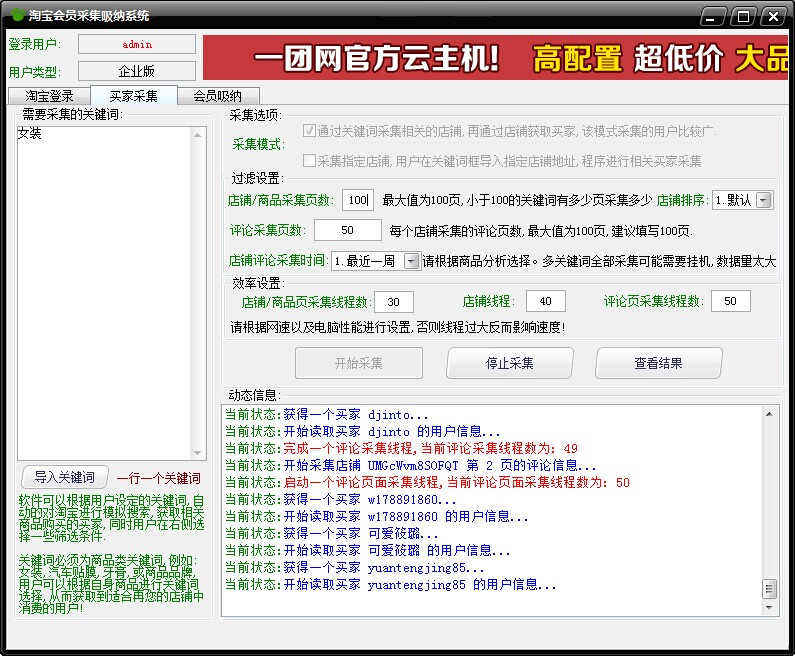Maximize the application window

tap(743, 17)
